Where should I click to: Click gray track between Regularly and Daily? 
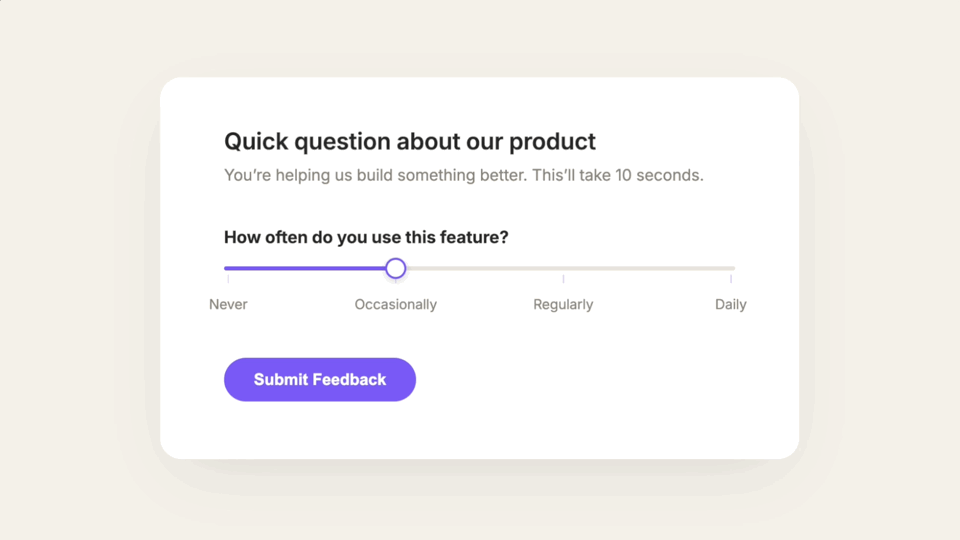[647, 268]
